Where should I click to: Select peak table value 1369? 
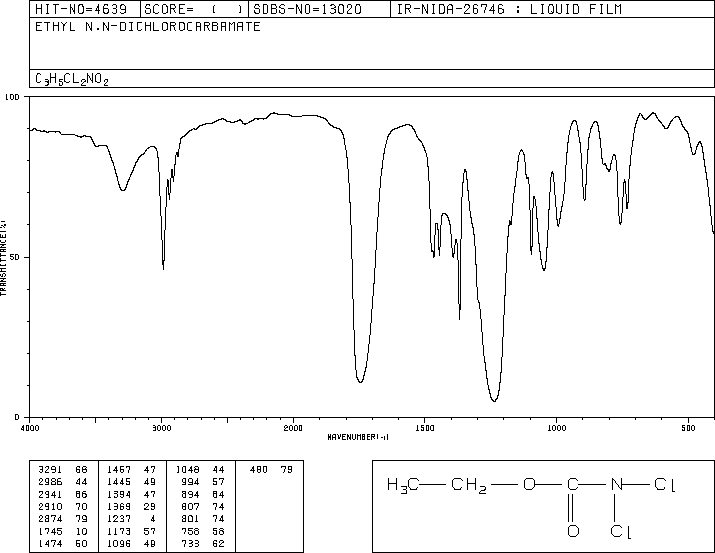119,506
